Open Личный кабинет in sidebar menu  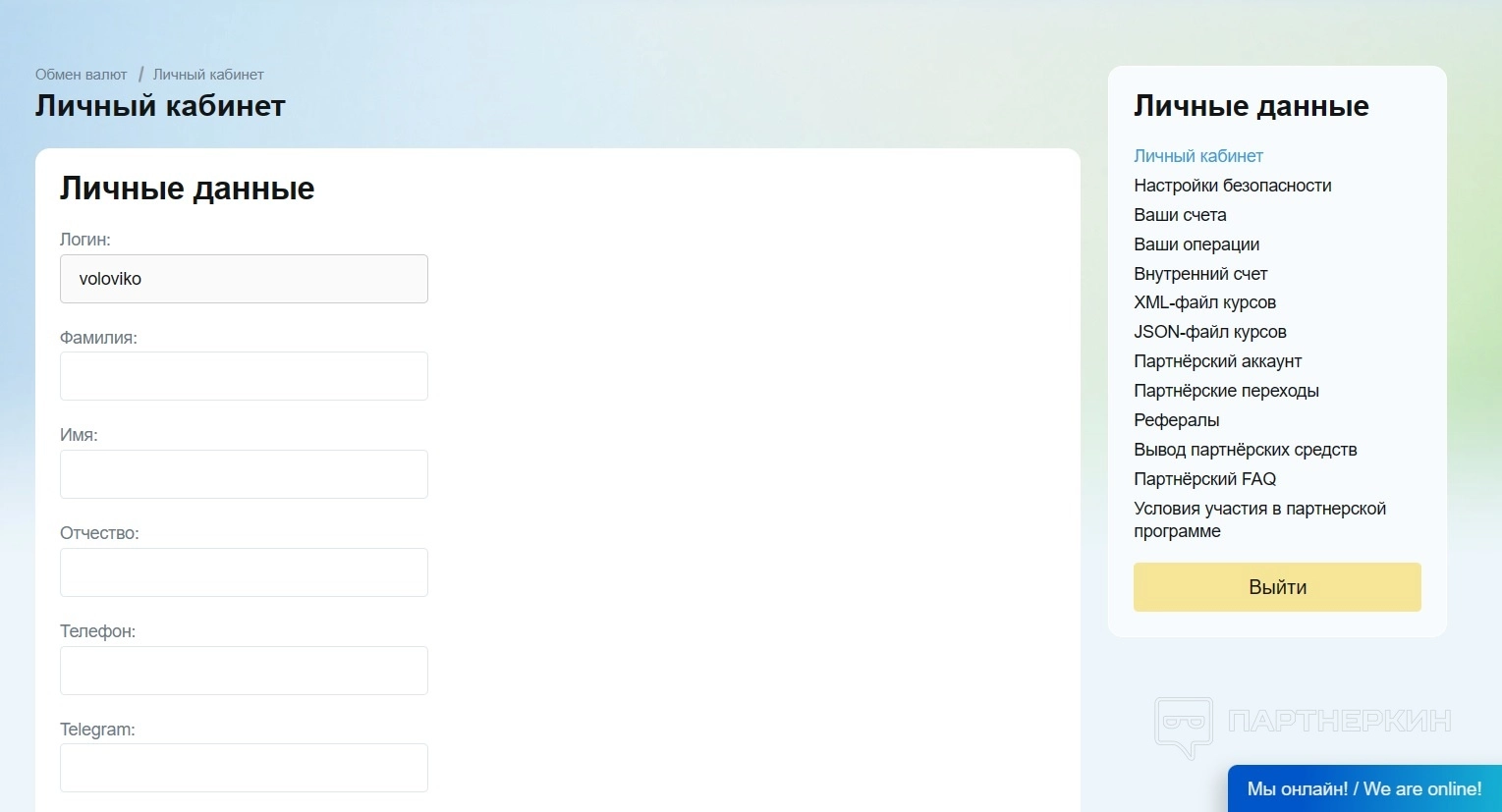[x=1198, y=156]
